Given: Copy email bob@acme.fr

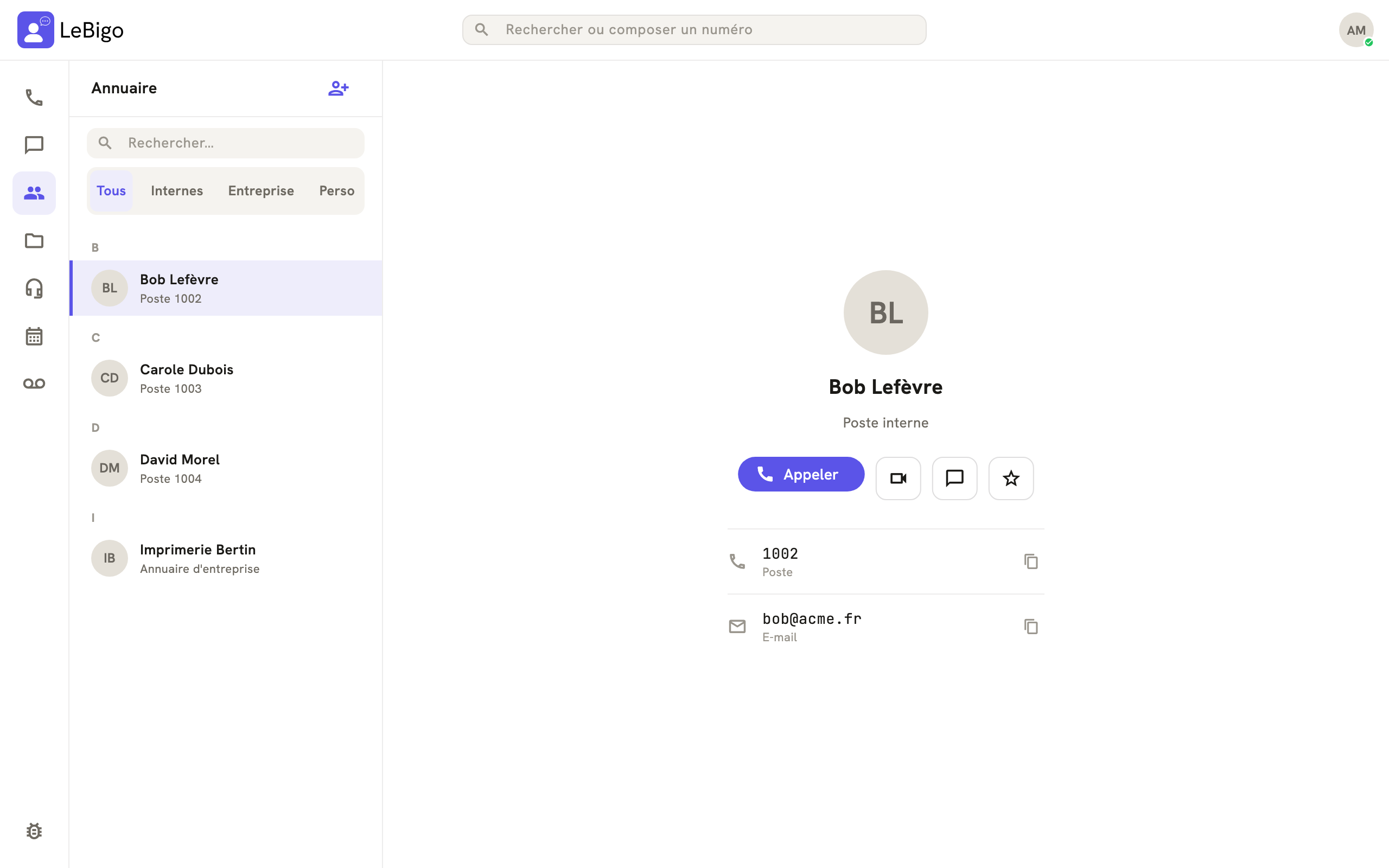Looking at the screenshot, I should [1031, 626].
